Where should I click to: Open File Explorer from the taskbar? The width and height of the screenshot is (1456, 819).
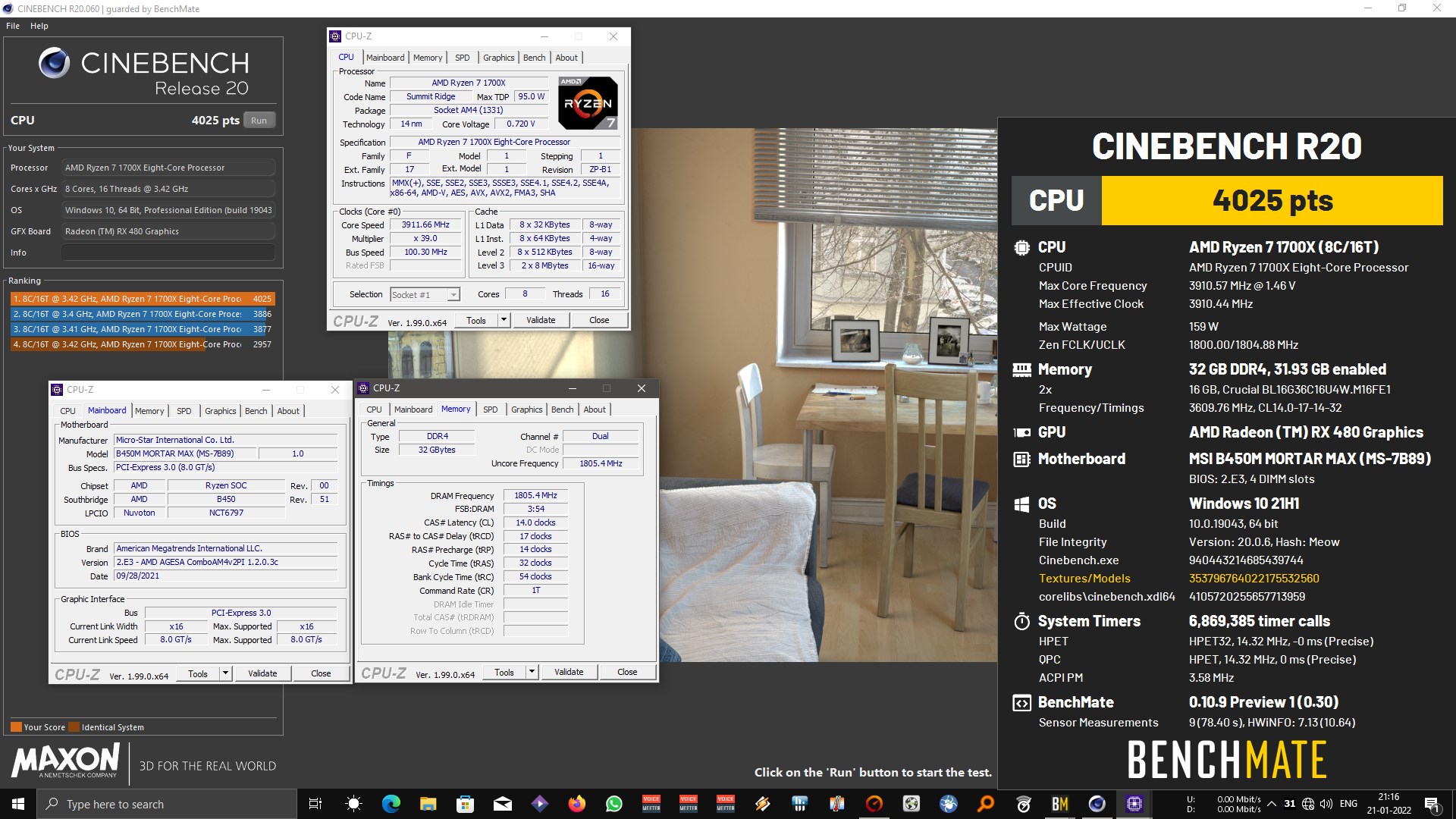[428, 804]
